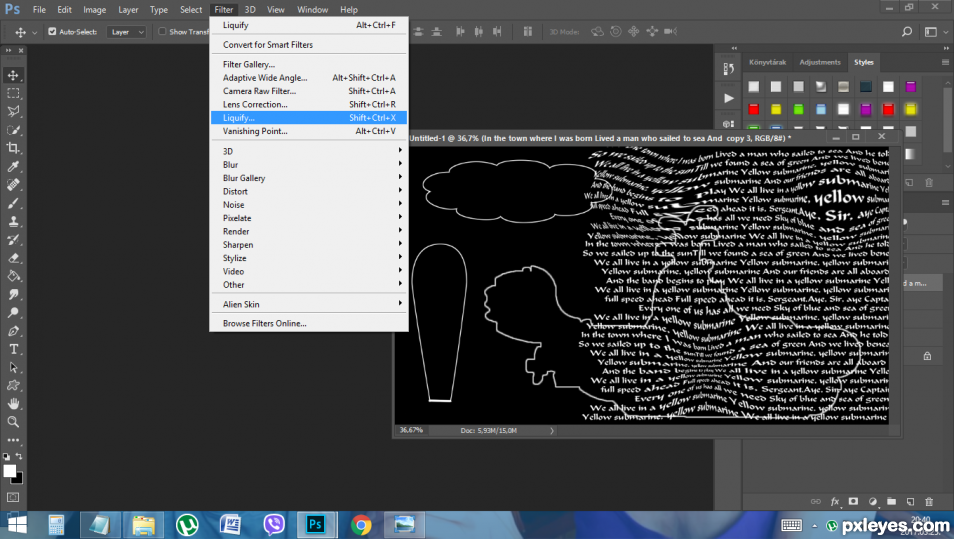Pick the red style swatch in Styles panel
Image resolution: width=954 pixels, height=539 pixels.
point(754,110)
